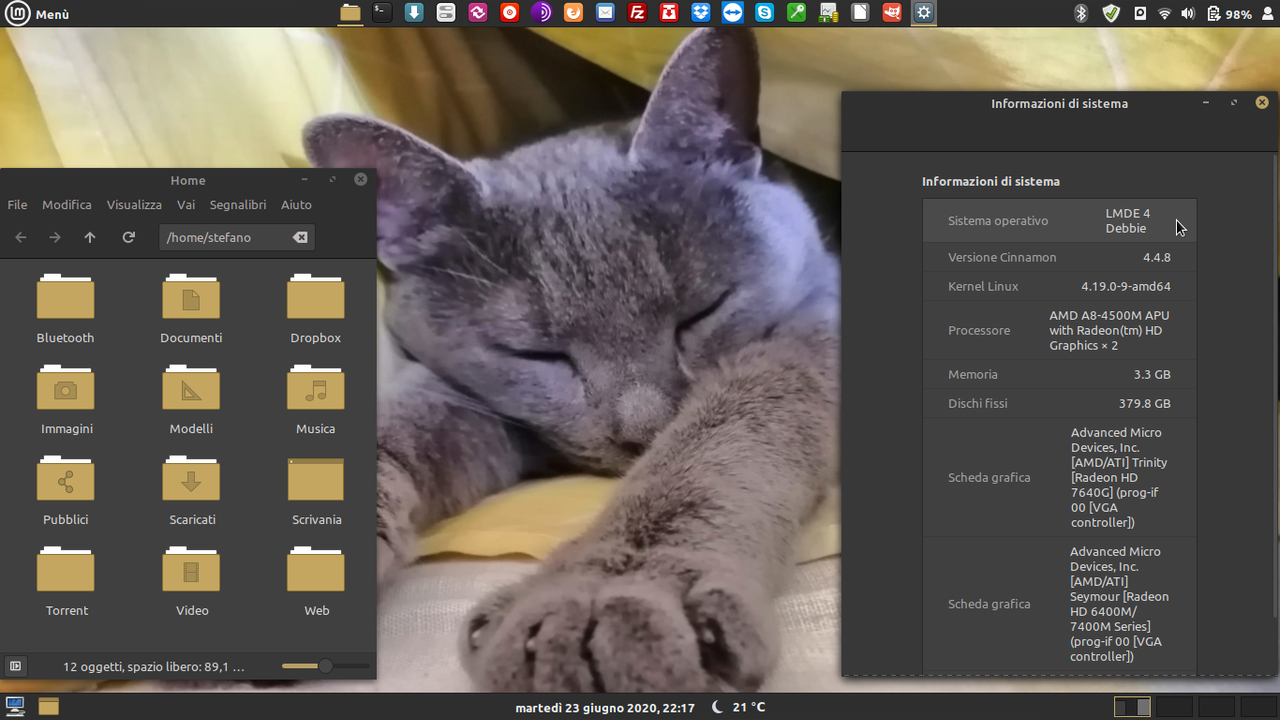The height and width of the screenshot is (720, 1280).
Task: Select the Musica folder
Action: (316, 399)
